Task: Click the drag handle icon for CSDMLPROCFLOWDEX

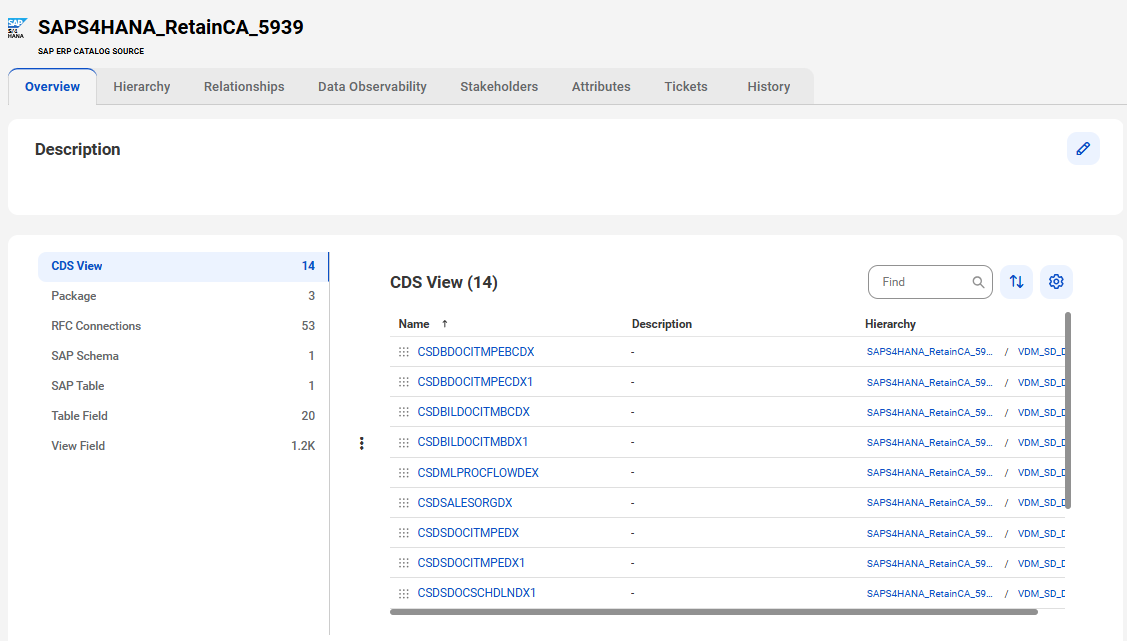Action: pos(404,473)
